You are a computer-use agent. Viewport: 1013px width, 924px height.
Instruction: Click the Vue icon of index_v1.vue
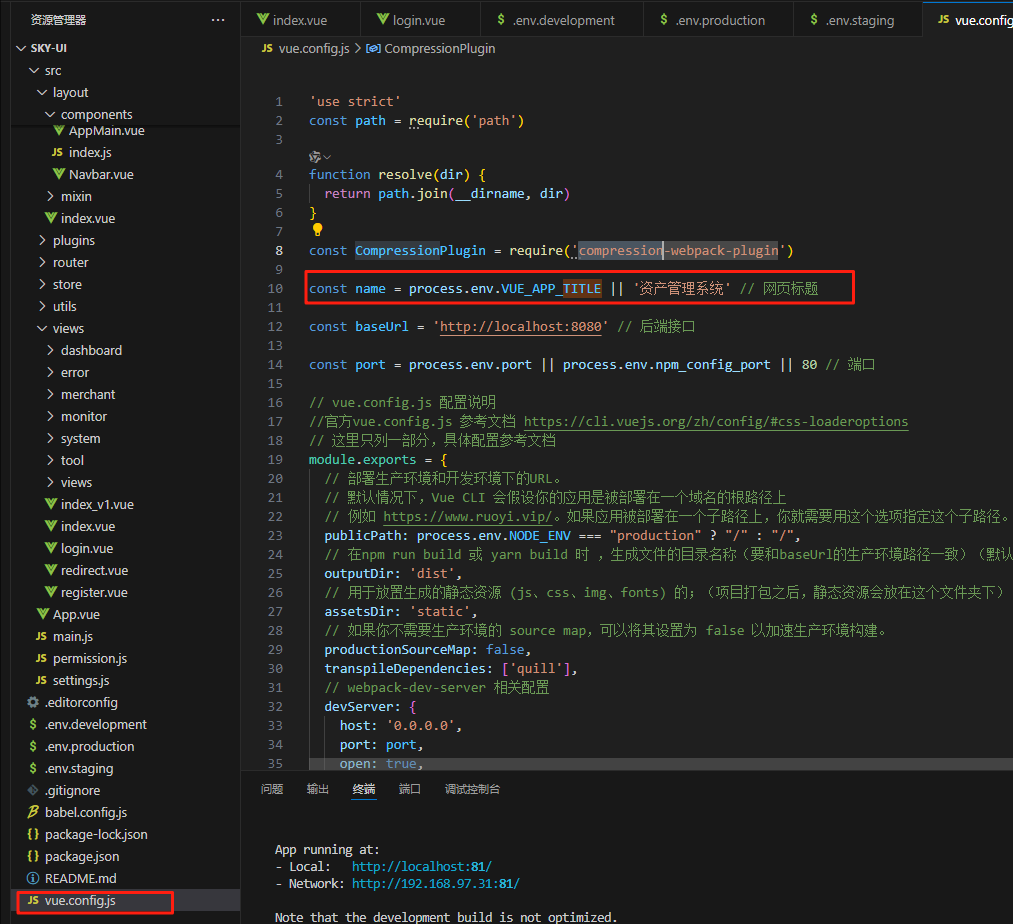[51, 504]
